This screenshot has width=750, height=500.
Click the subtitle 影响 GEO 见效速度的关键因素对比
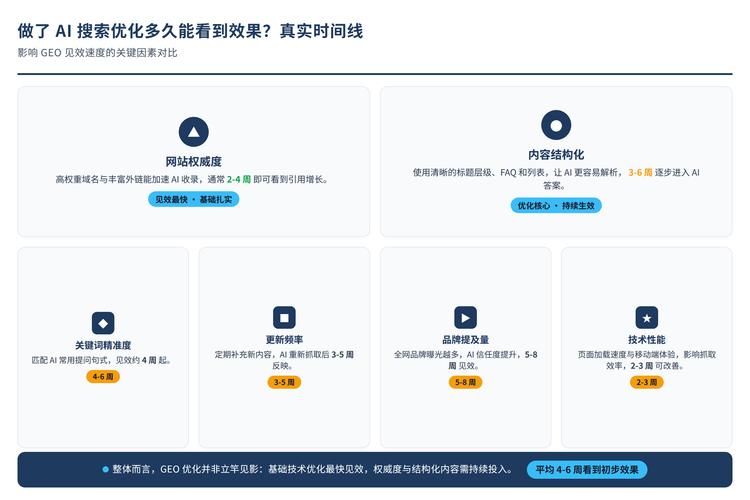[x=98, y=53]
